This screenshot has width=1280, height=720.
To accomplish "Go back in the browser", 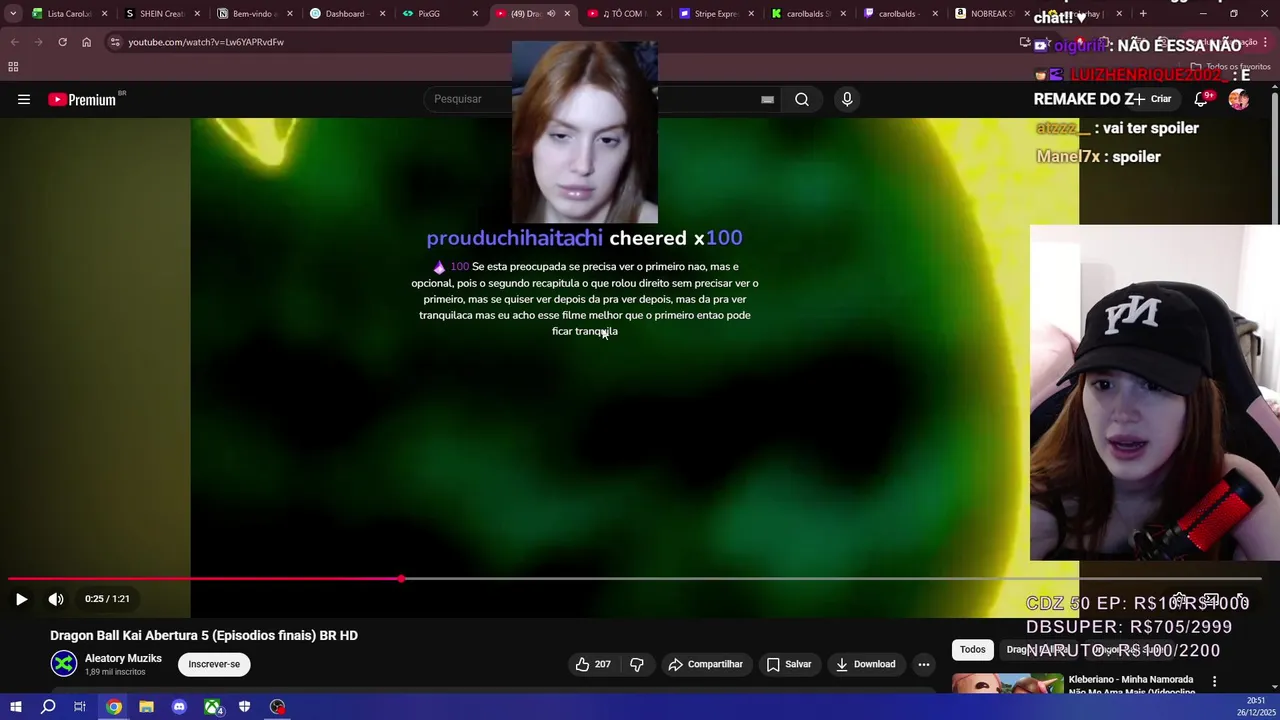I will pos(14,42).
